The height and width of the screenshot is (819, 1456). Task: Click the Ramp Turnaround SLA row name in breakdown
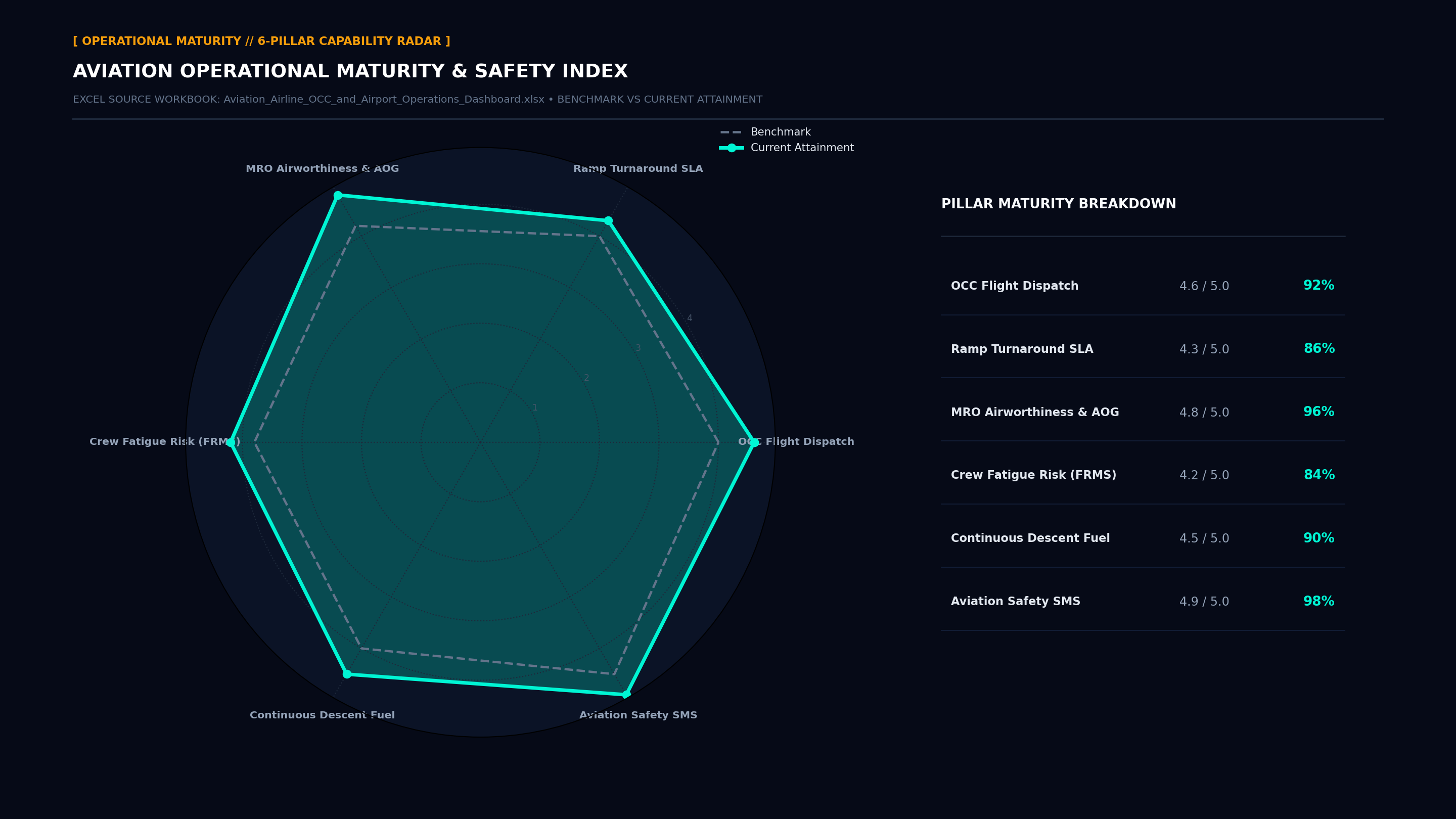(1022, 349)
